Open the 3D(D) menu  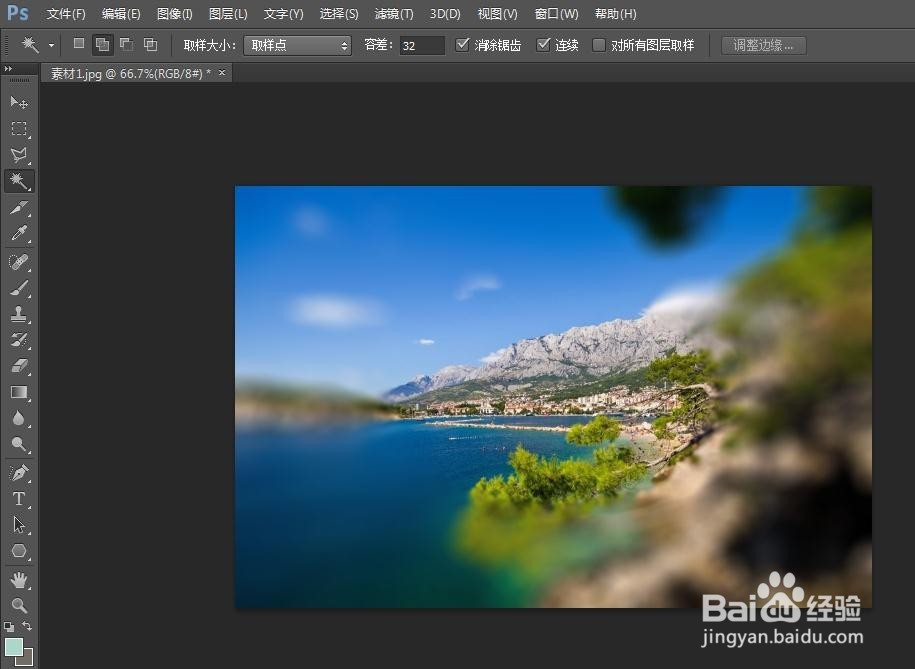(x=445, y=13)
